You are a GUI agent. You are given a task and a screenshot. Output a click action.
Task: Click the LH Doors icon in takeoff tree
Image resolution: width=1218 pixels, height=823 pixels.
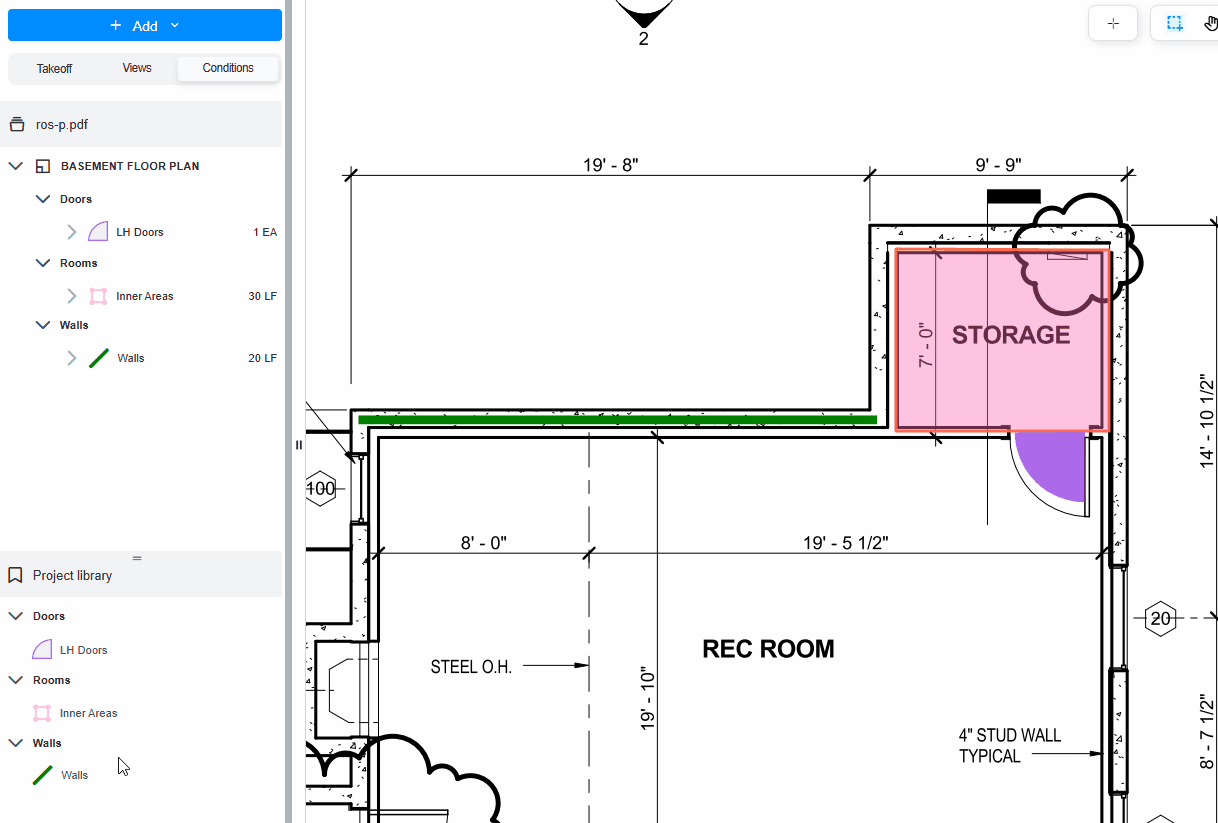(x=98, y=232)
